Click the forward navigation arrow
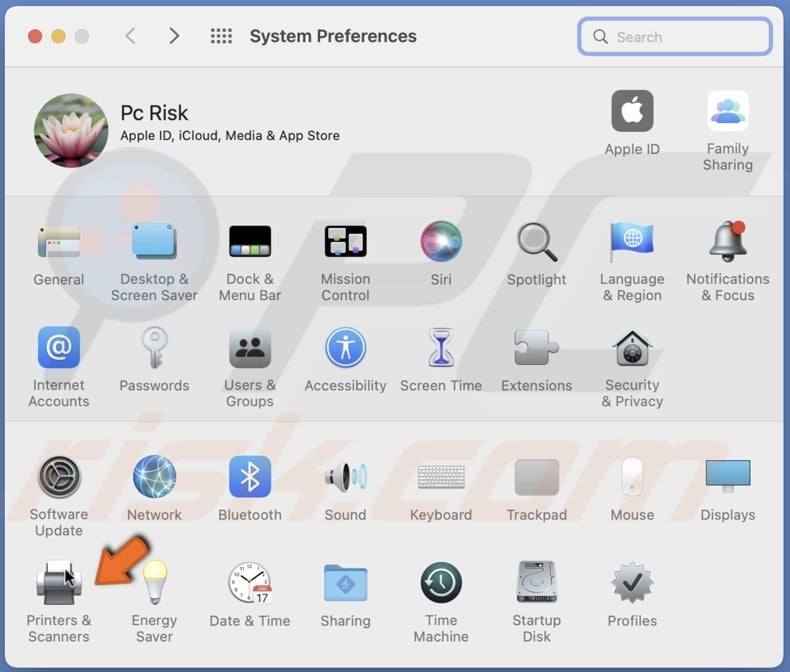 [x=174, y=36]
